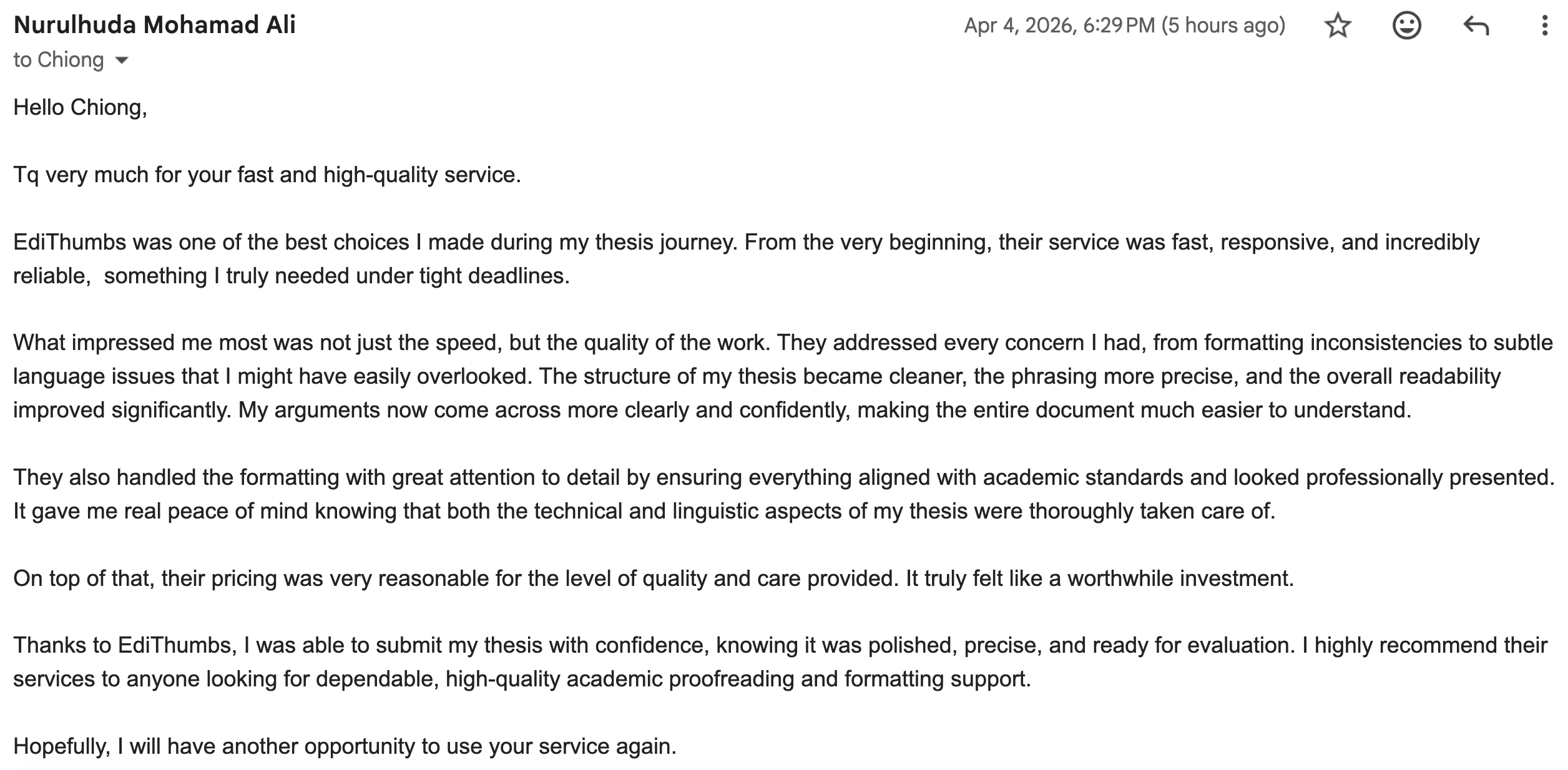Viewport: 1568px width, 770px height.
Task: Add an emoji reaction to the email
Action: [x=1406, y=26]
